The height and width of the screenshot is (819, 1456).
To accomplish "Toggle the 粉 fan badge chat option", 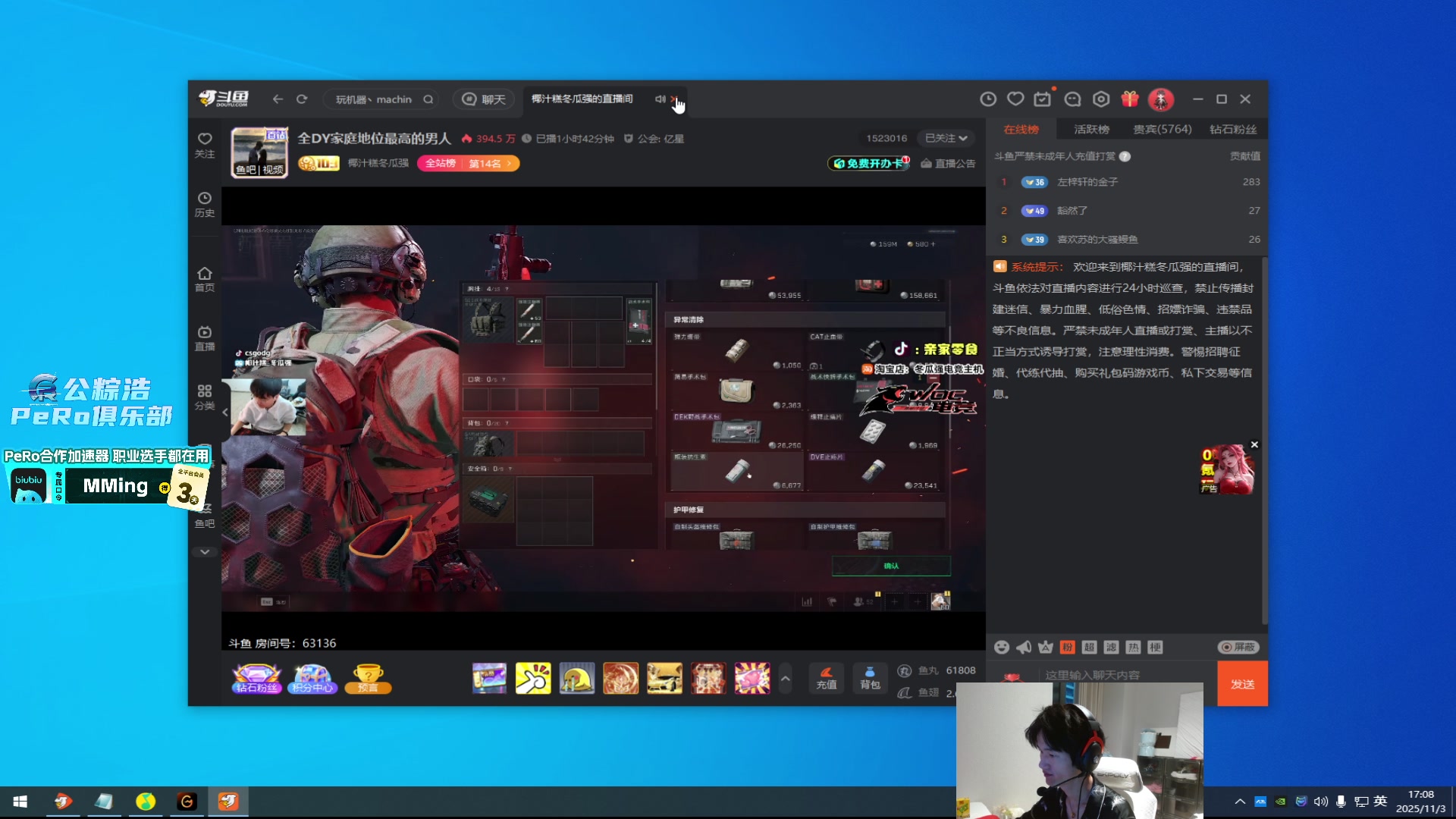I will (1067, 647).
